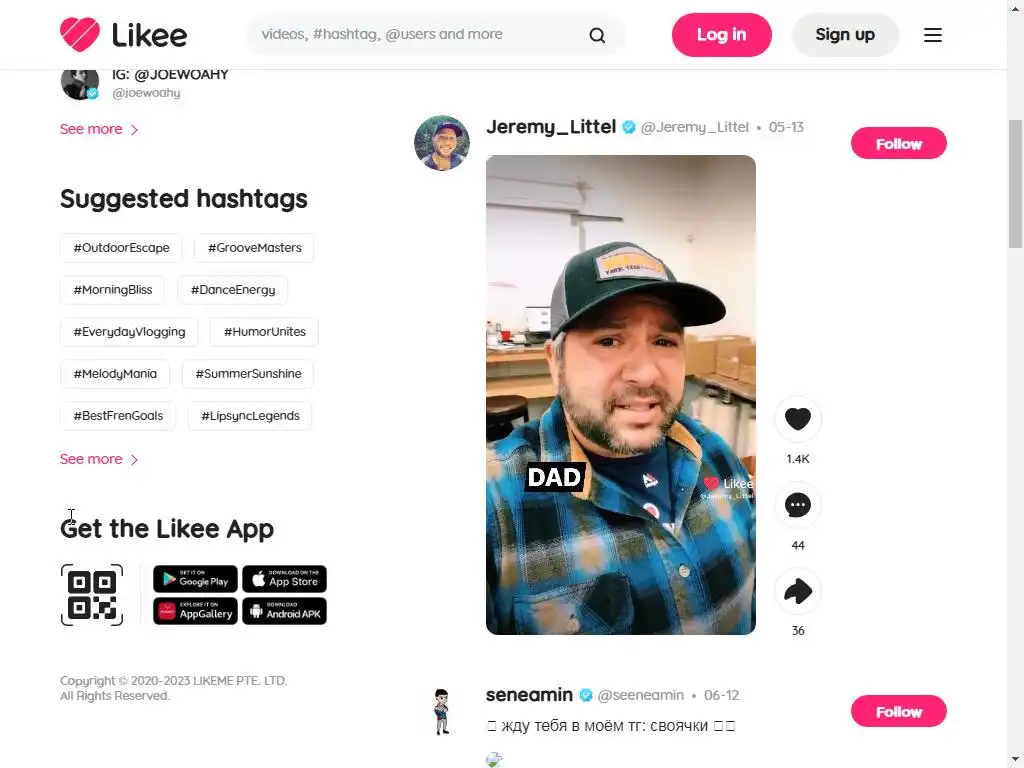Click the Google Play download badge
Screen dimensions: 1024x768
tap(195, 579)
